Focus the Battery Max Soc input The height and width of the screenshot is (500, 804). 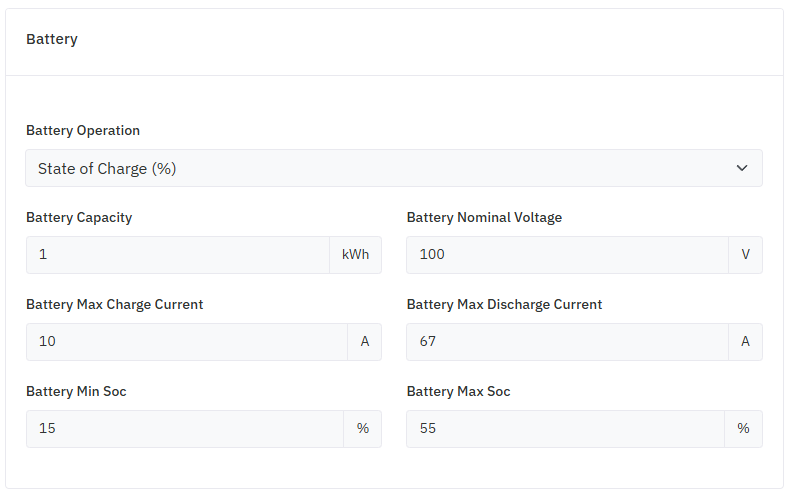tap(565, 429)
